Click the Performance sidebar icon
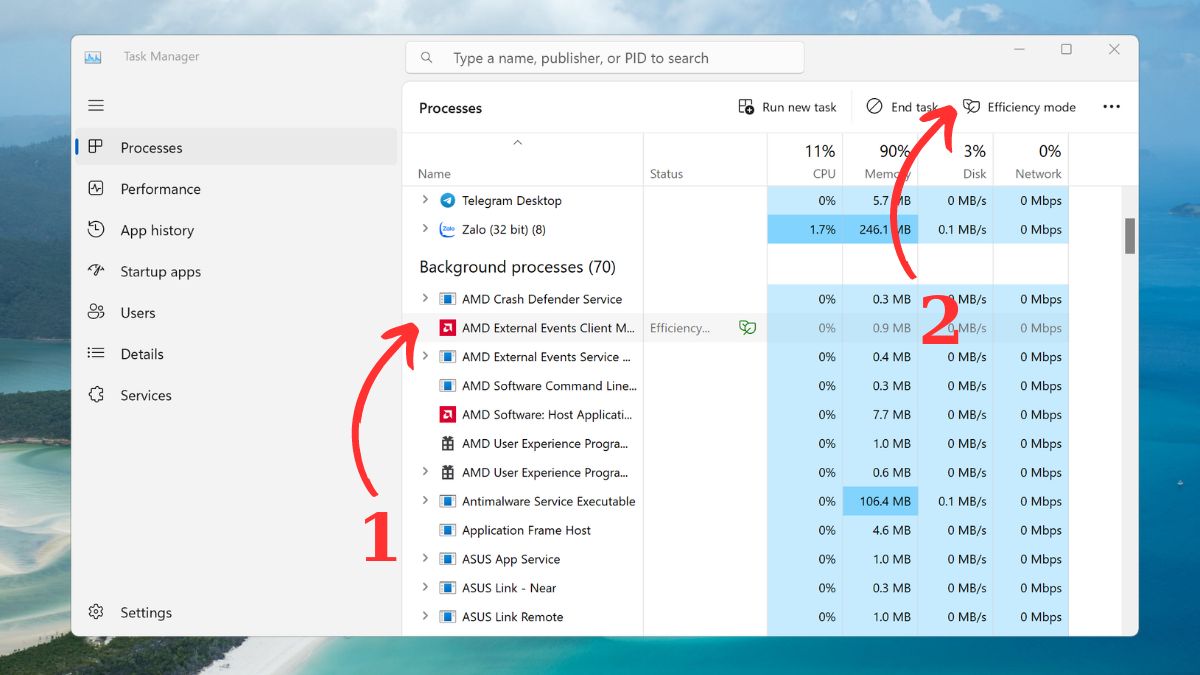This screenshot has width=1200, height=675. [96, 188]
